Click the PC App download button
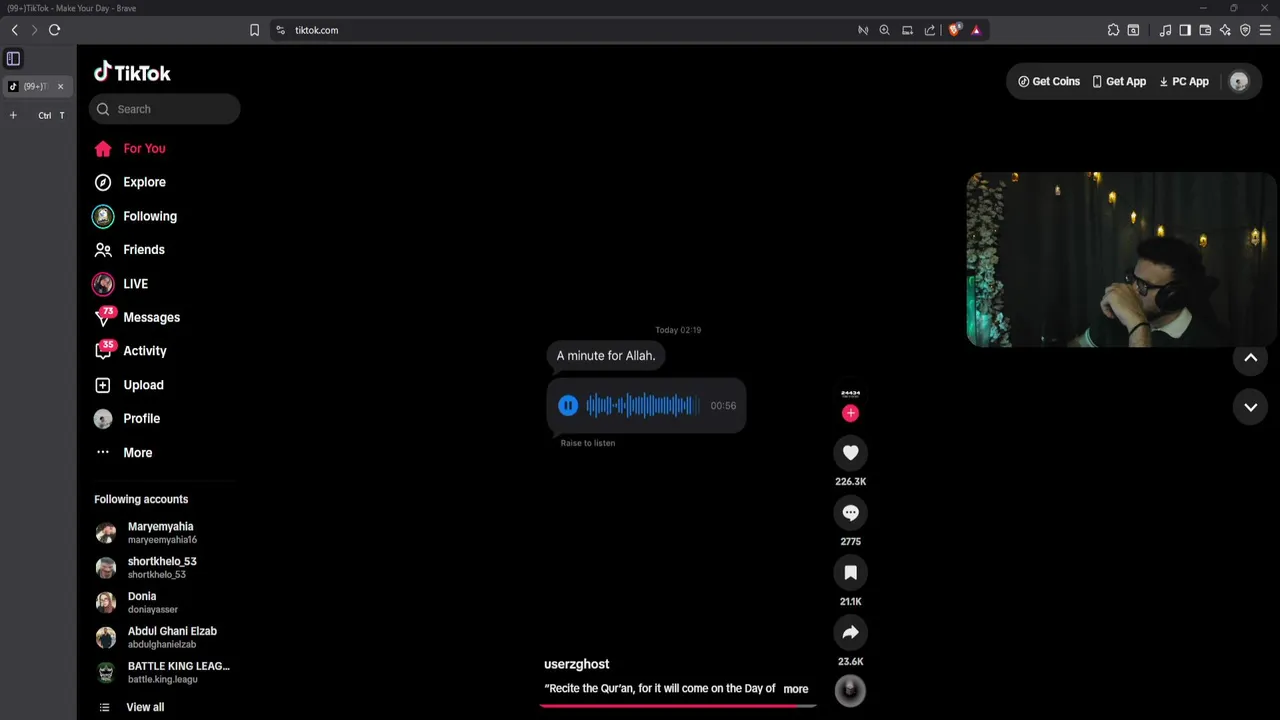1280x720 pixels. point(1184,82)
